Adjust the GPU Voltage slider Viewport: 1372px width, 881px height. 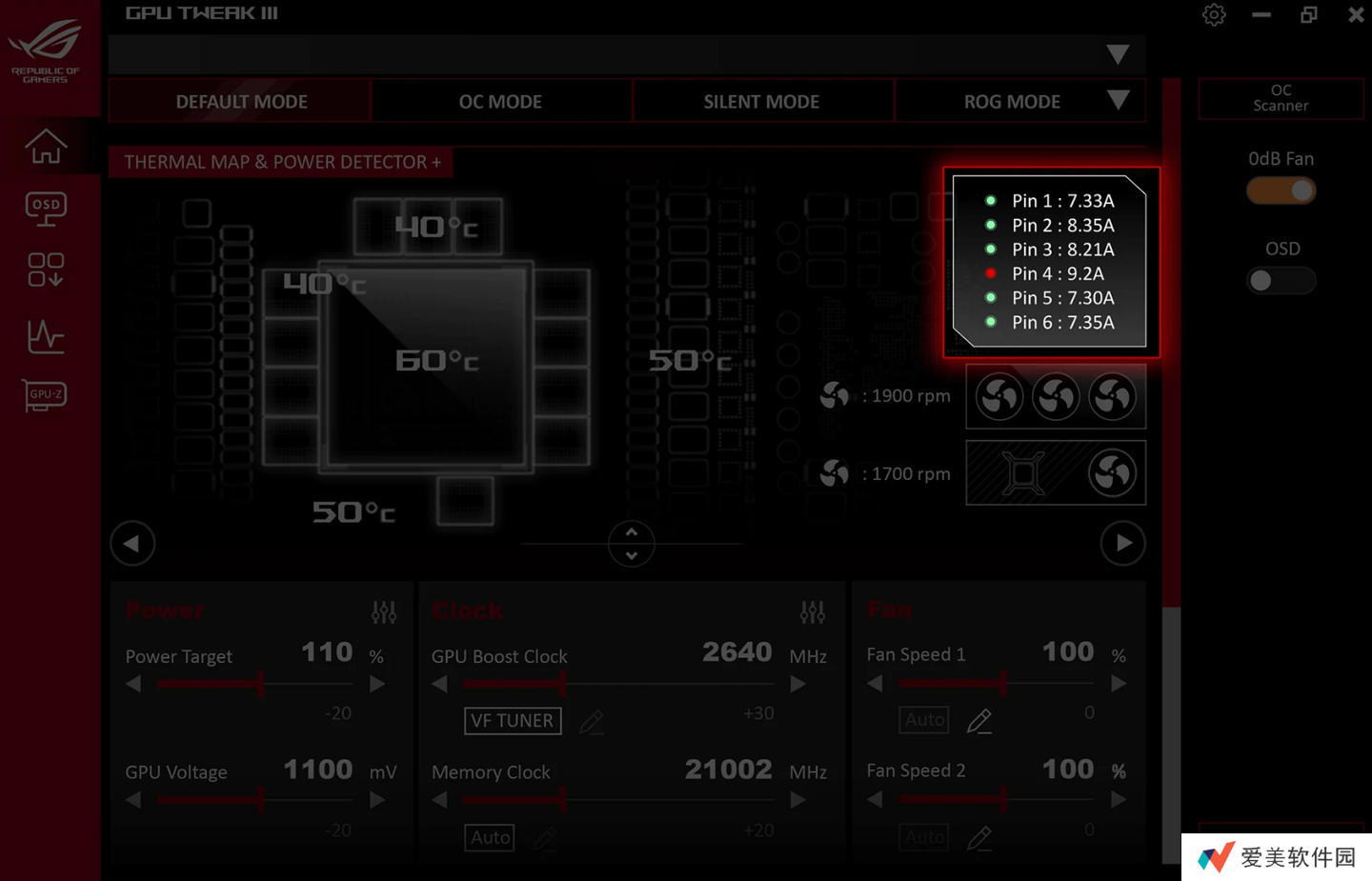(x=254, y=800)
